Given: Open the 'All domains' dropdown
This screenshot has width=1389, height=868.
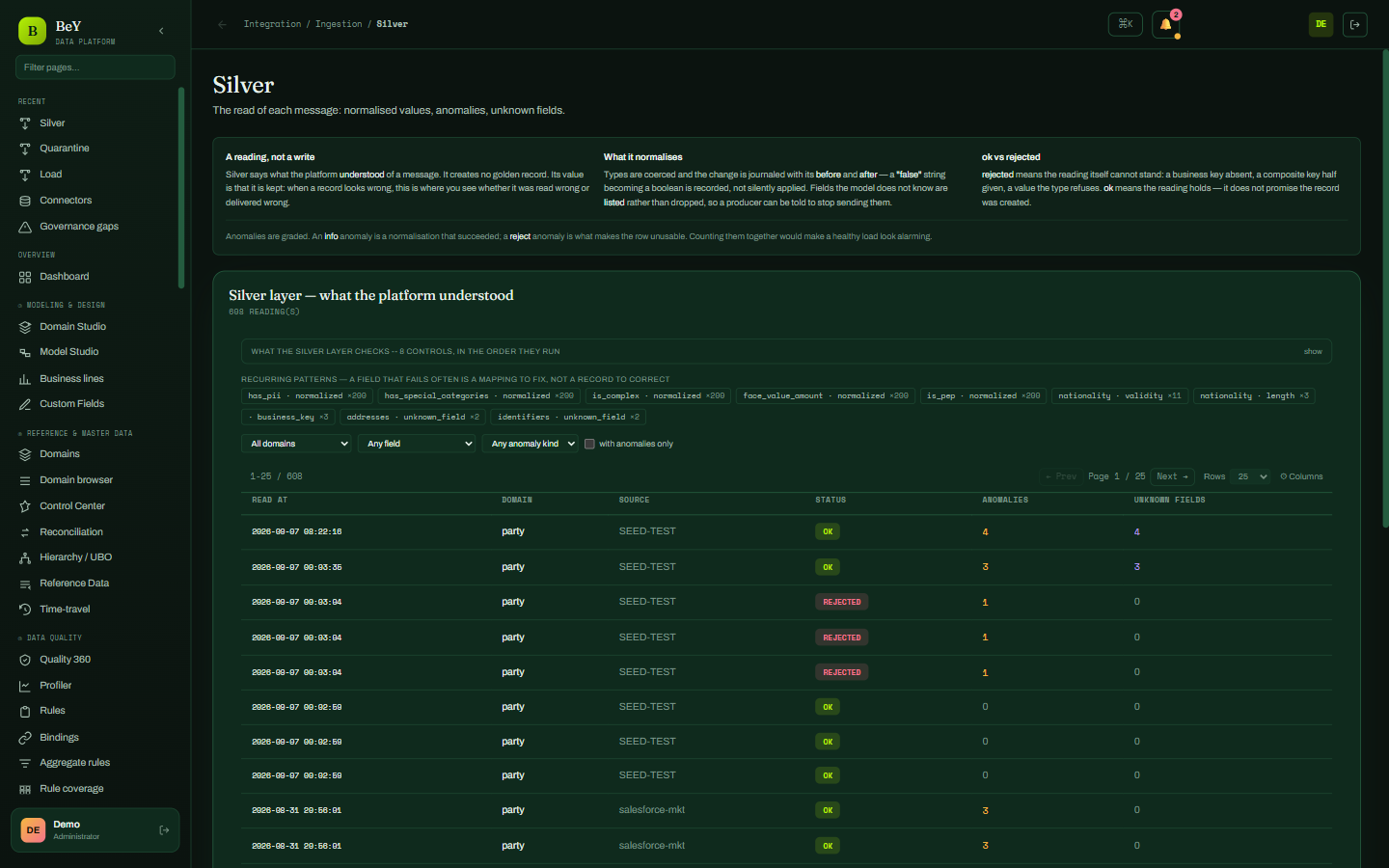Looking at the screenshot, I should [x=296, y=444].
